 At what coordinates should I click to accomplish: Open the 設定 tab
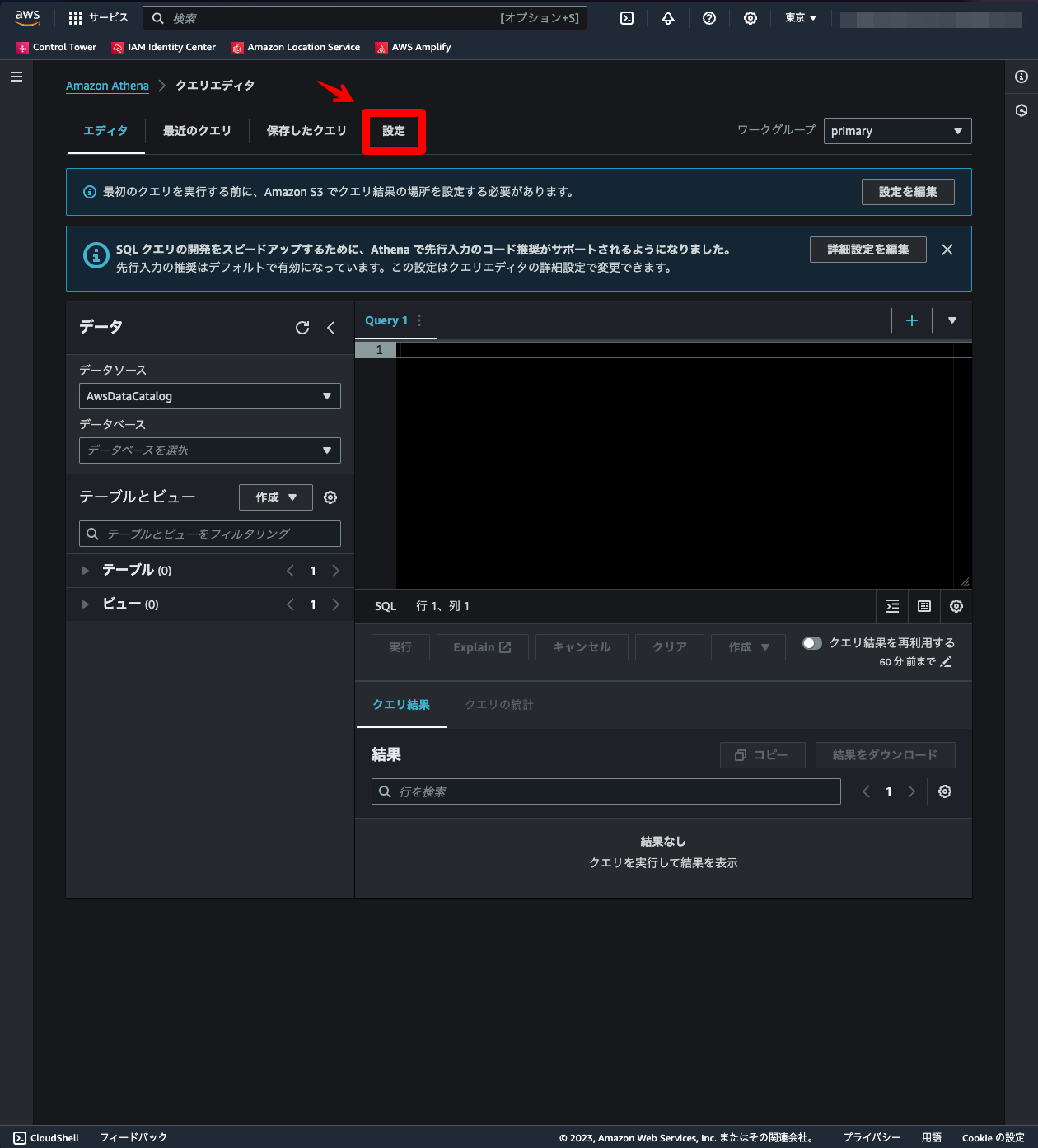tap(394, 131)
